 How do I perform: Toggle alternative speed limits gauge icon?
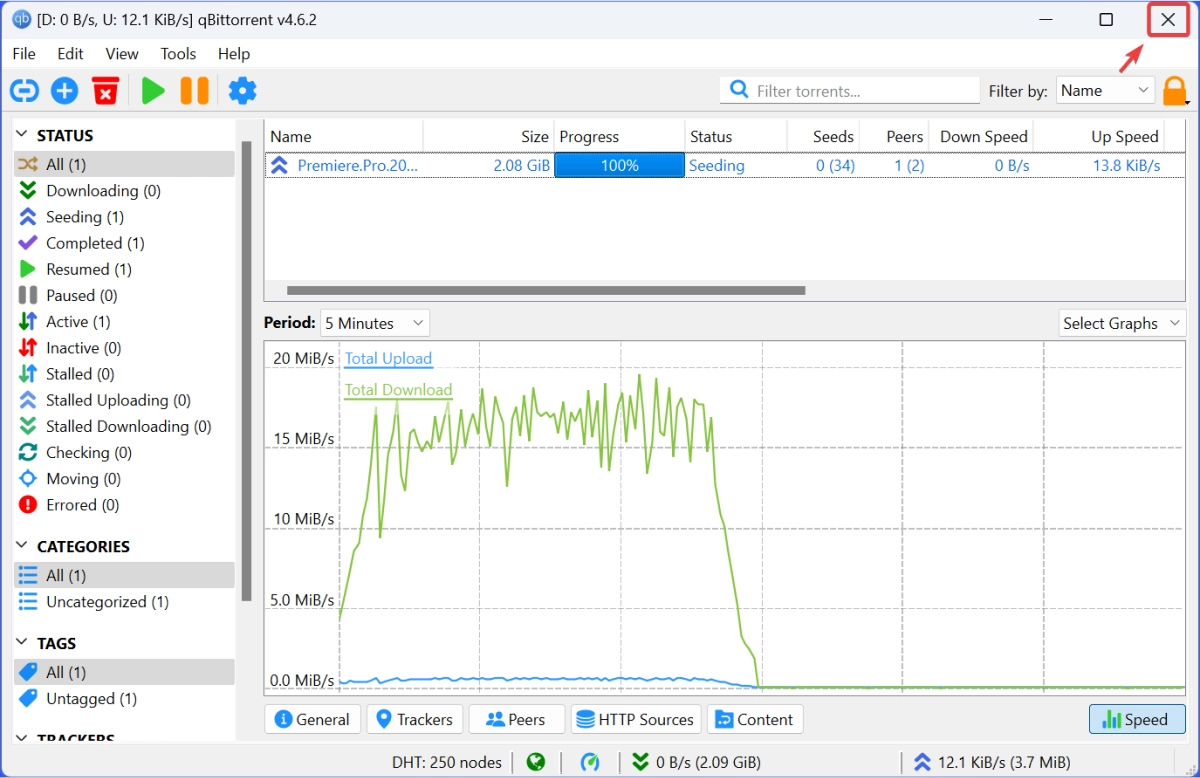[x=590, y=762]
